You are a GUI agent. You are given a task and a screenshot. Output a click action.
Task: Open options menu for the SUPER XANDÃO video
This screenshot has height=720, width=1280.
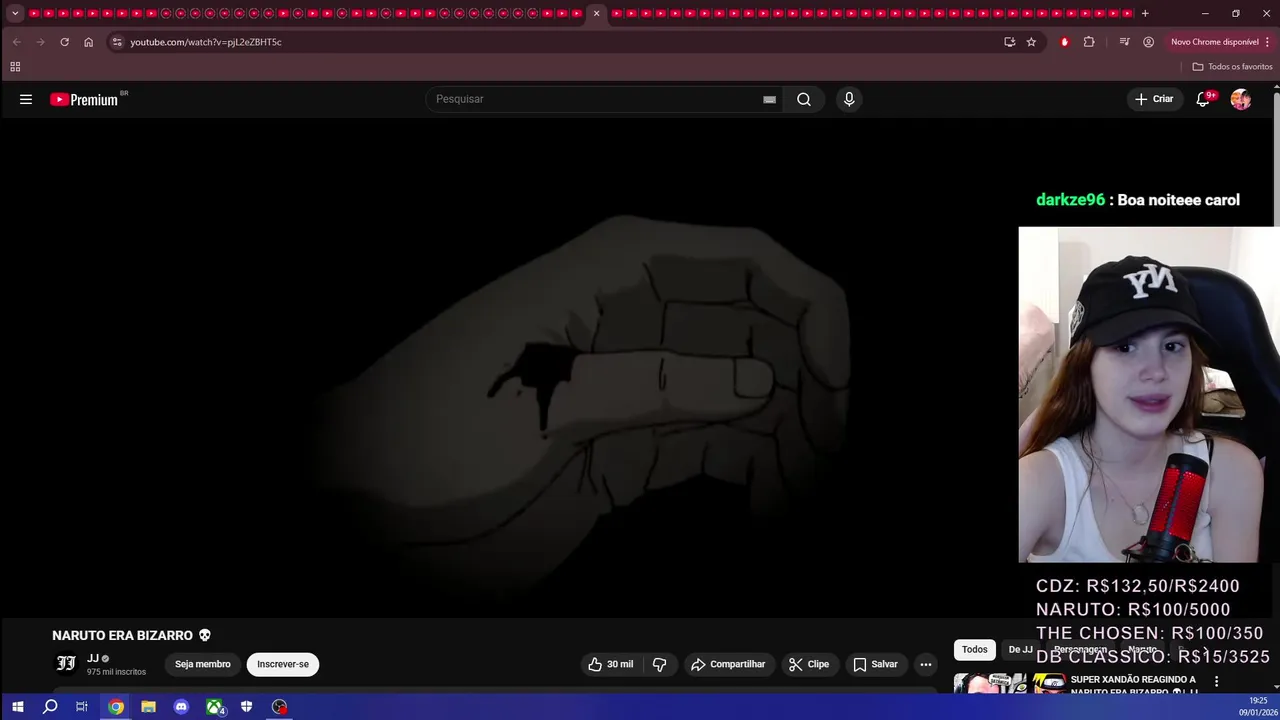[1216, 682]
